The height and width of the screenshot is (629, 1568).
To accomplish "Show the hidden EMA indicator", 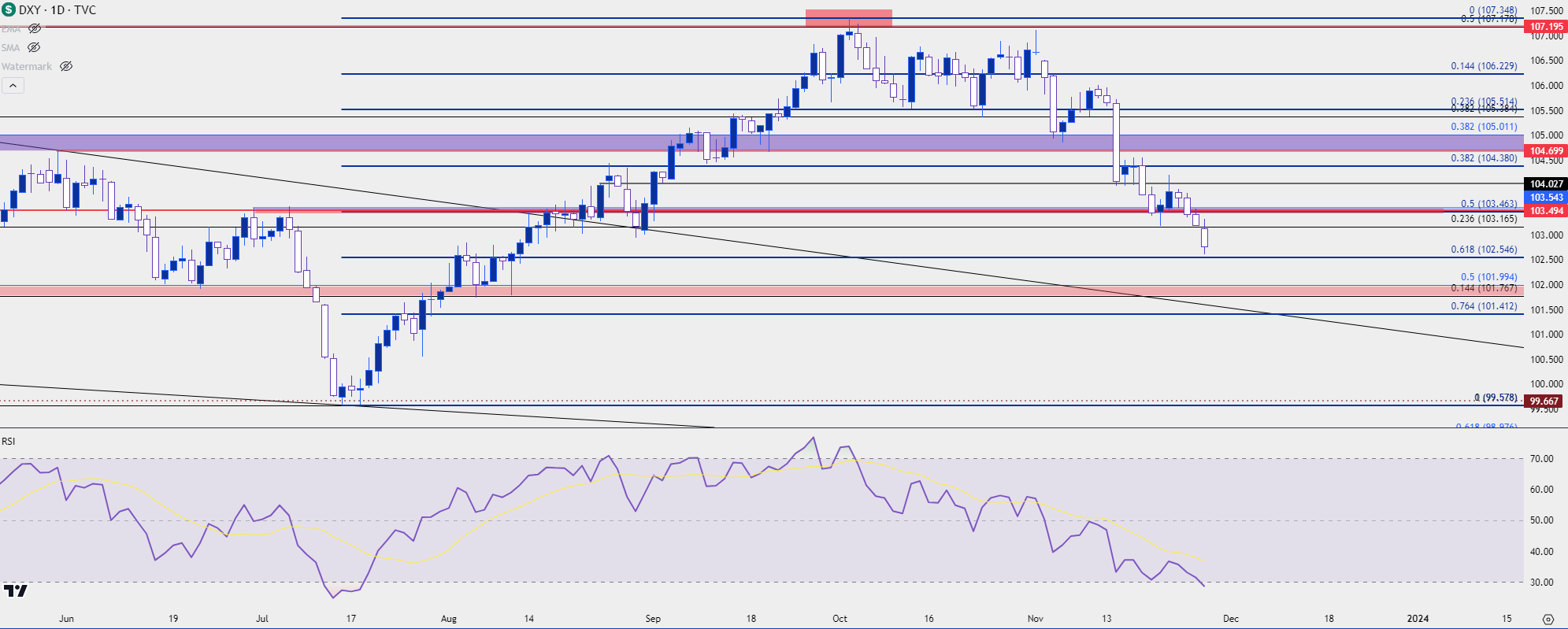I will point(35,28).
